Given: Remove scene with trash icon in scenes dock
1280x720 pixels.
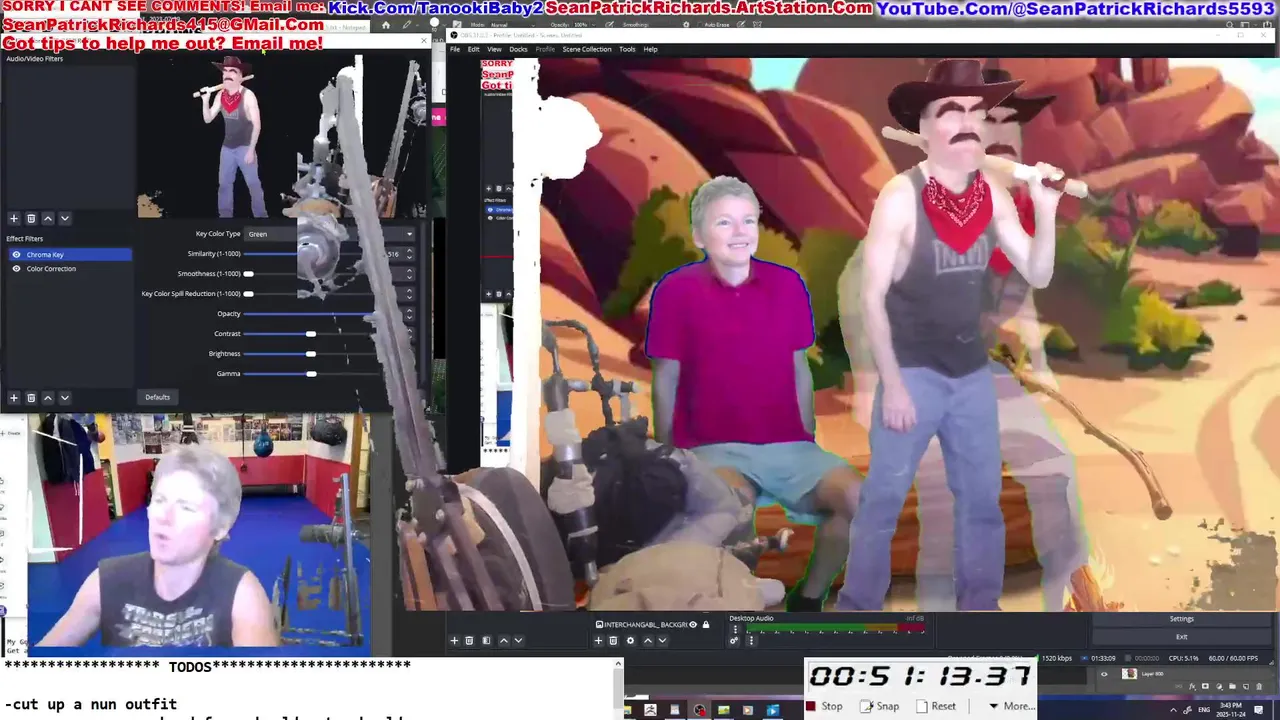Looking at the screenshot, I should pyautogui.click(x=469, y=640).
